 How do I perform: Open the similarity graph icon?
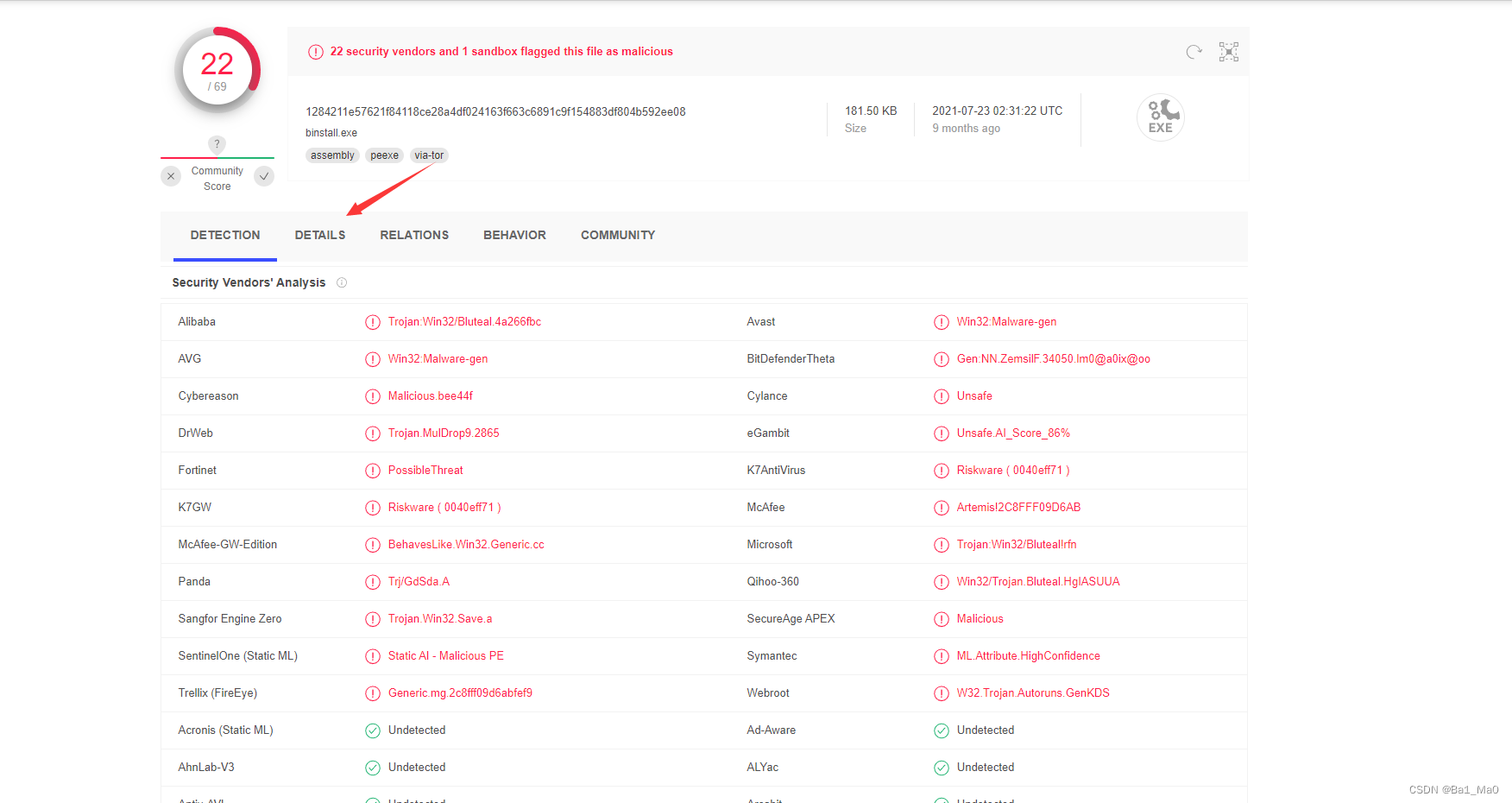point(1229,52)
